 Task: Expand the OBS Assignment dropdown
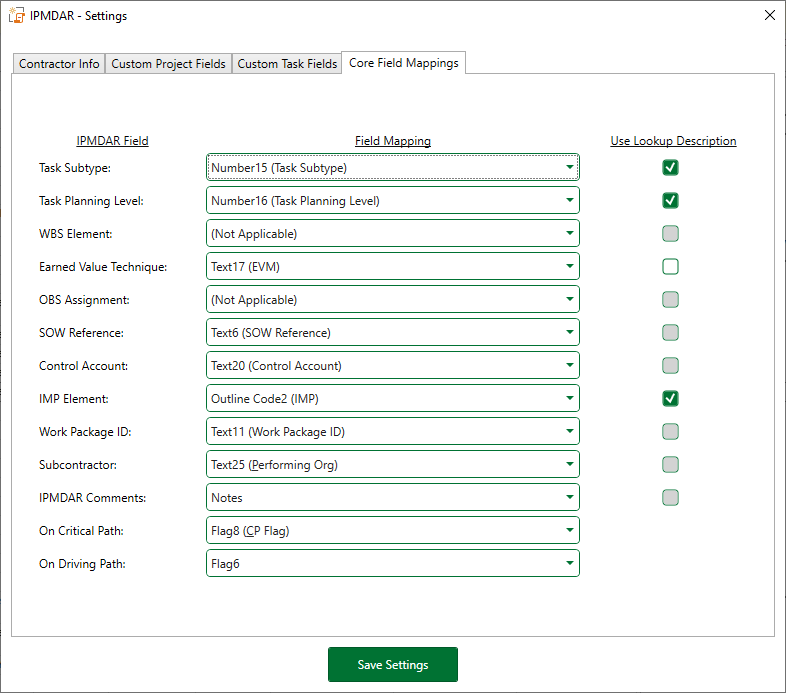pos(392,300)
